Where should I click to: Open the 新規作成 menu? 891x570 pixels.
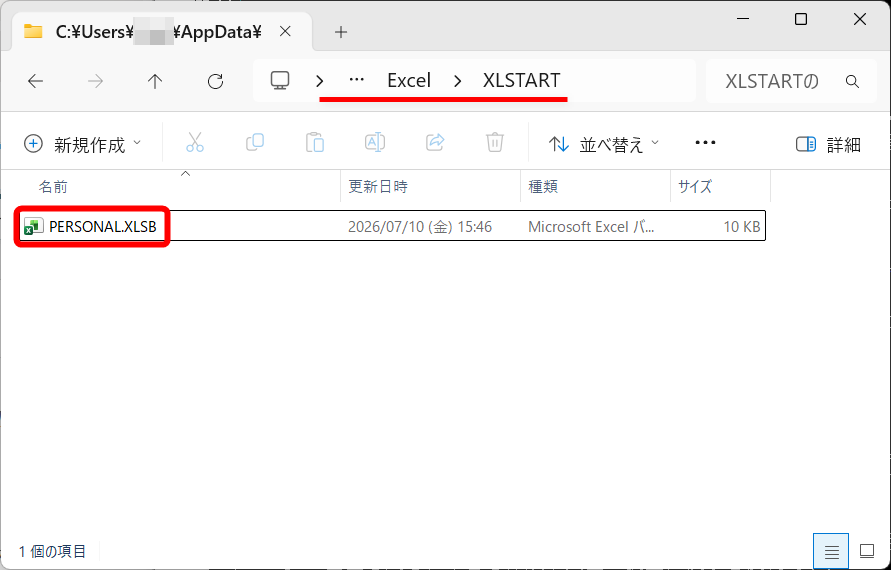82,144
